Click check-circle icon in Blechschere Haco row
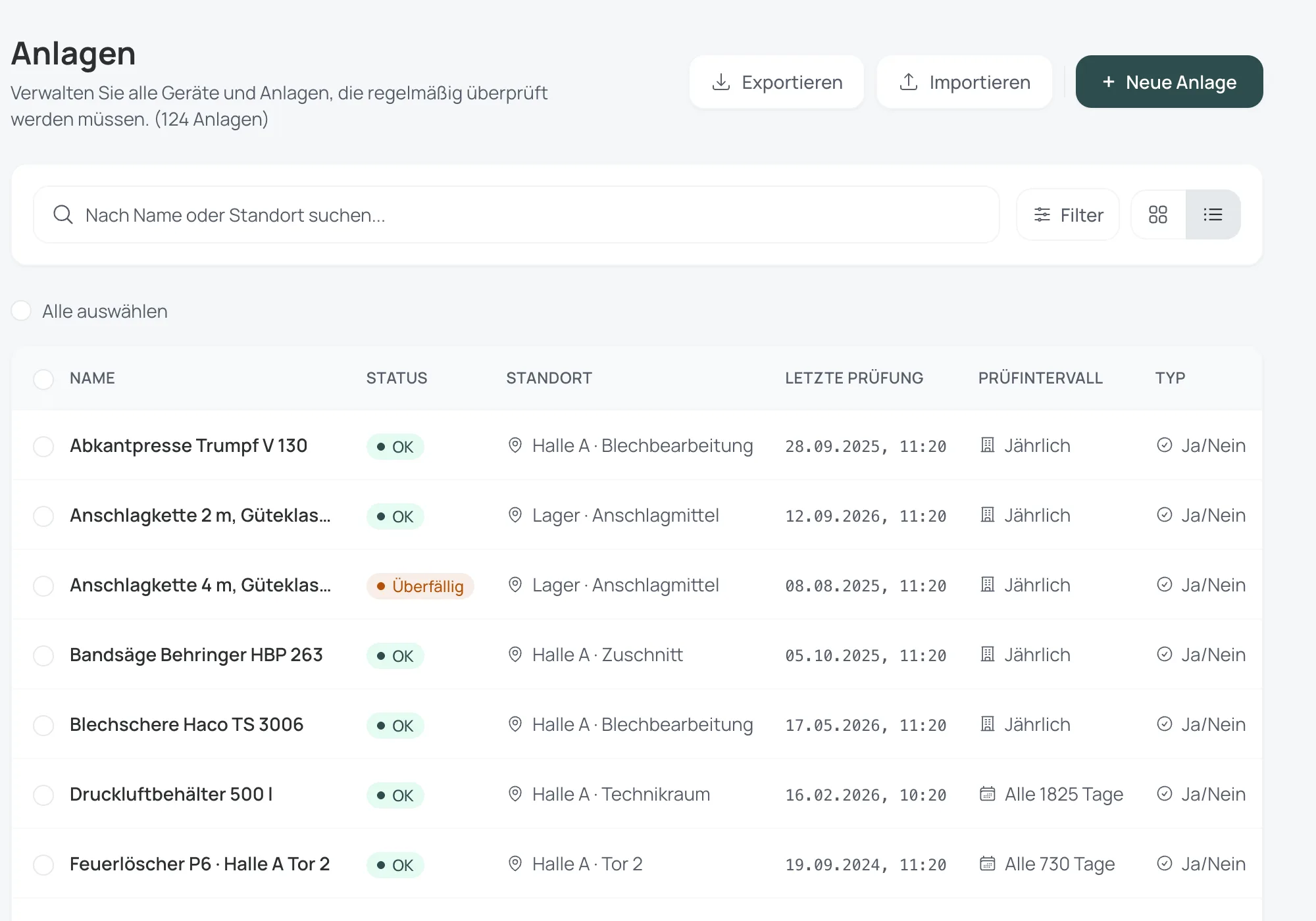Screen dimensions: 1316x921 pyautogui.click(x=1164, y=724)
